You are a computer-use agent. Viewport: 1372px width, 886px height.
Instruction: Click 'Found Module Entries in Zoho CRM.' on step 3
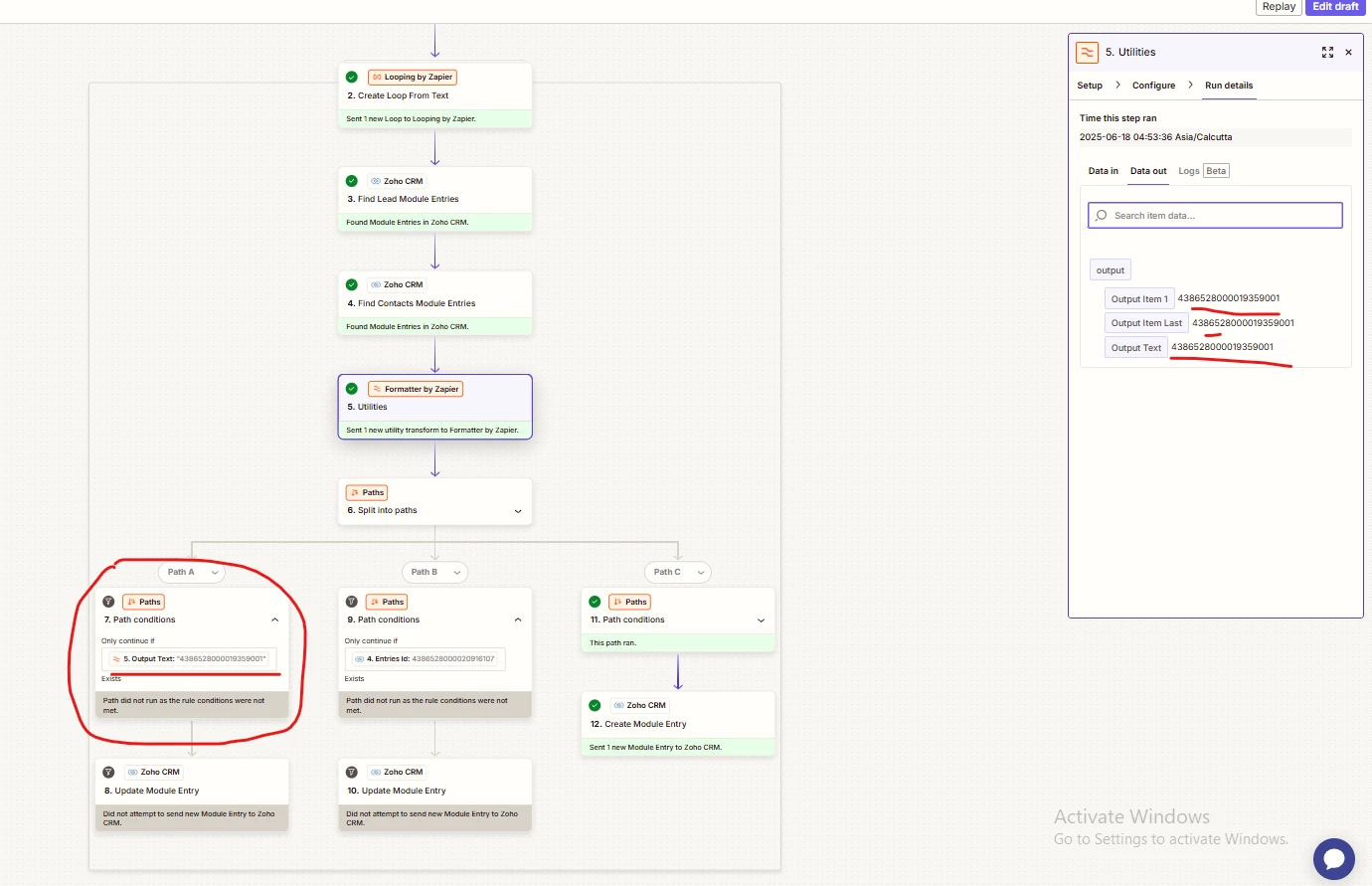coord(408,222)
